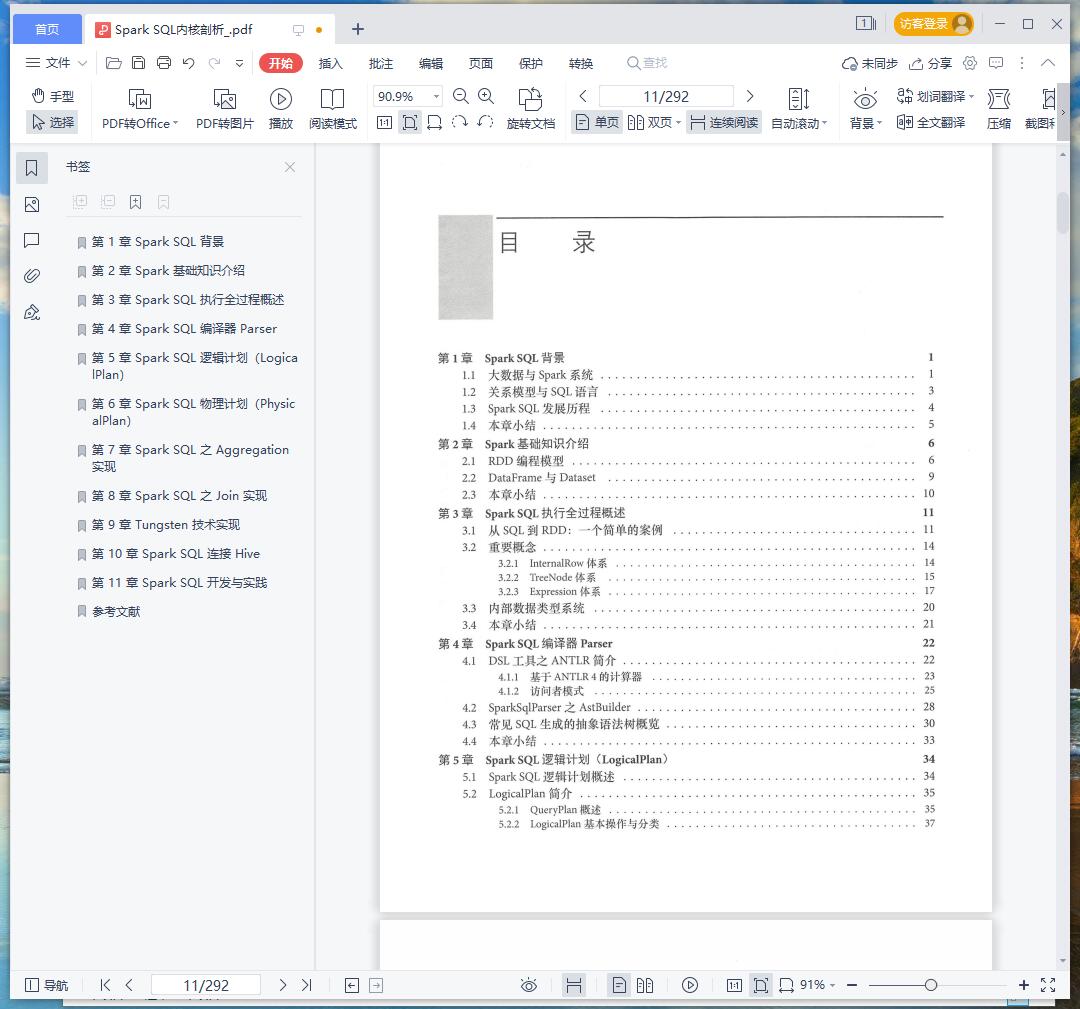
Task: Open signature panel icon in sidebar
Action: (x=32, y=313)
